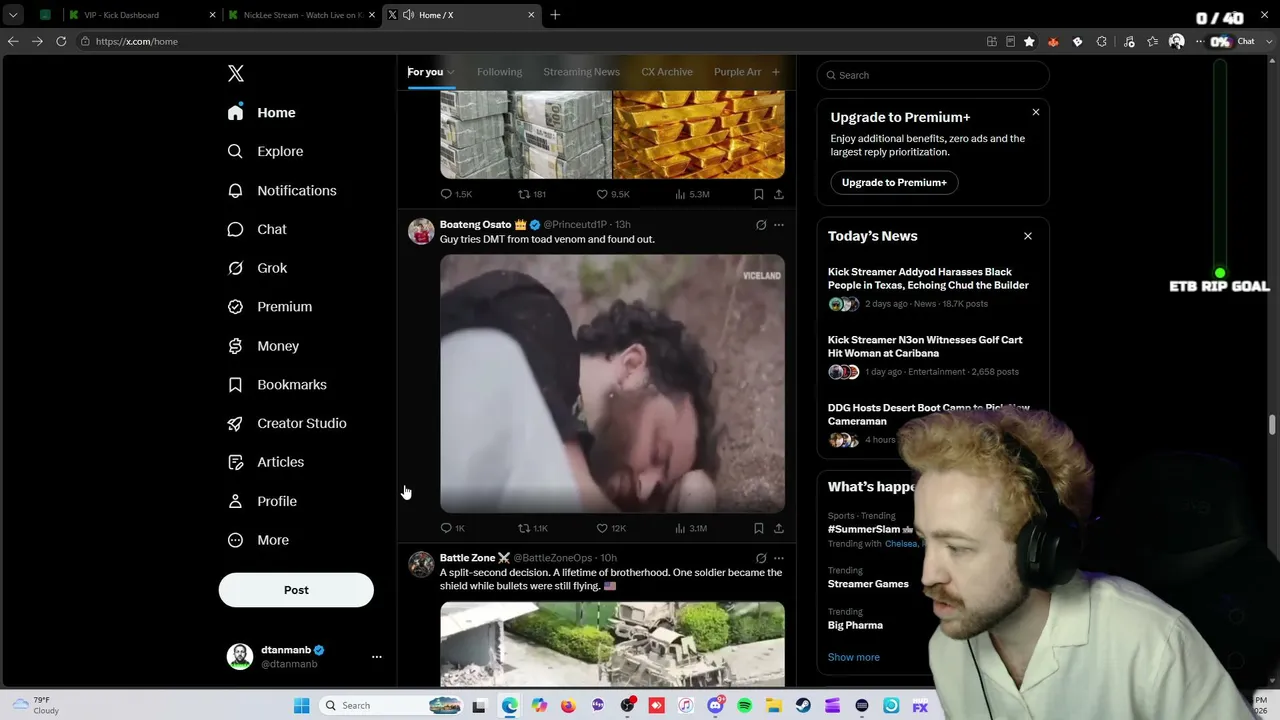Image resolution: width=1280 pixels, height=720 pixels.
Task: View analytics of the 3.1M views post
Action: coord(691,528)
